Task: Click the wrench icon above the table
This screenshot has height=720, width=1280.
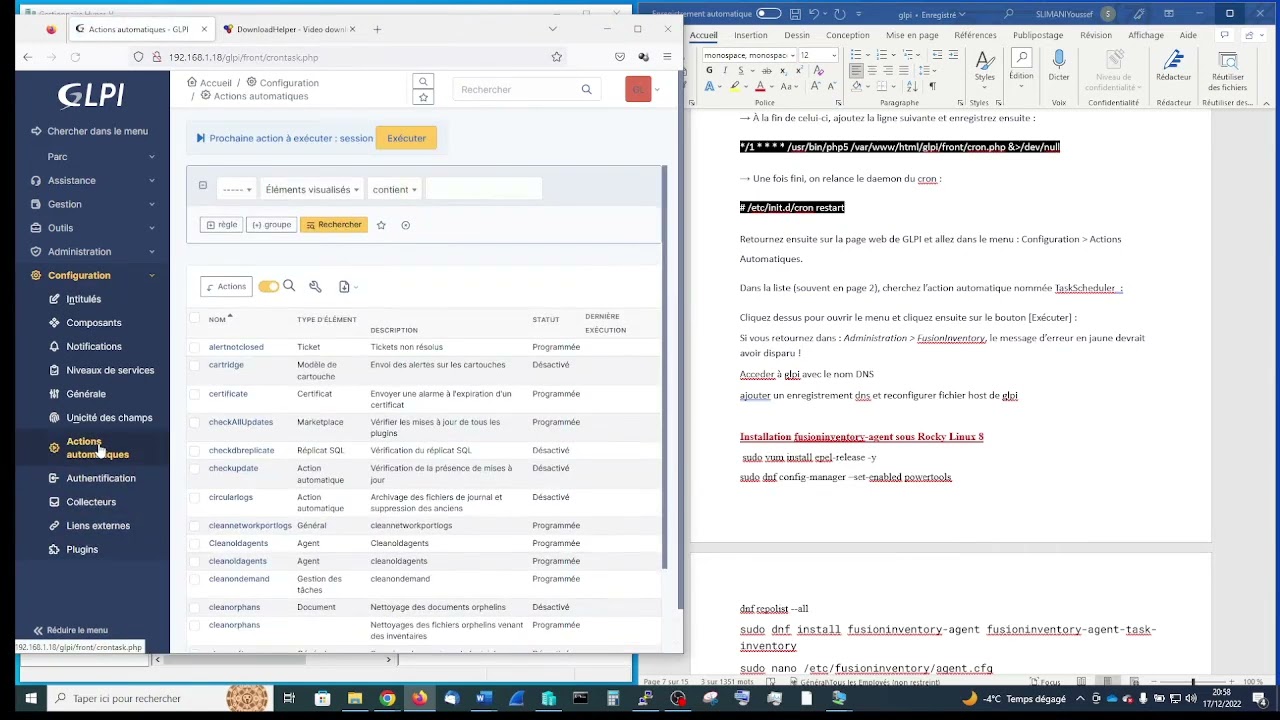Action: pos(315,287)
